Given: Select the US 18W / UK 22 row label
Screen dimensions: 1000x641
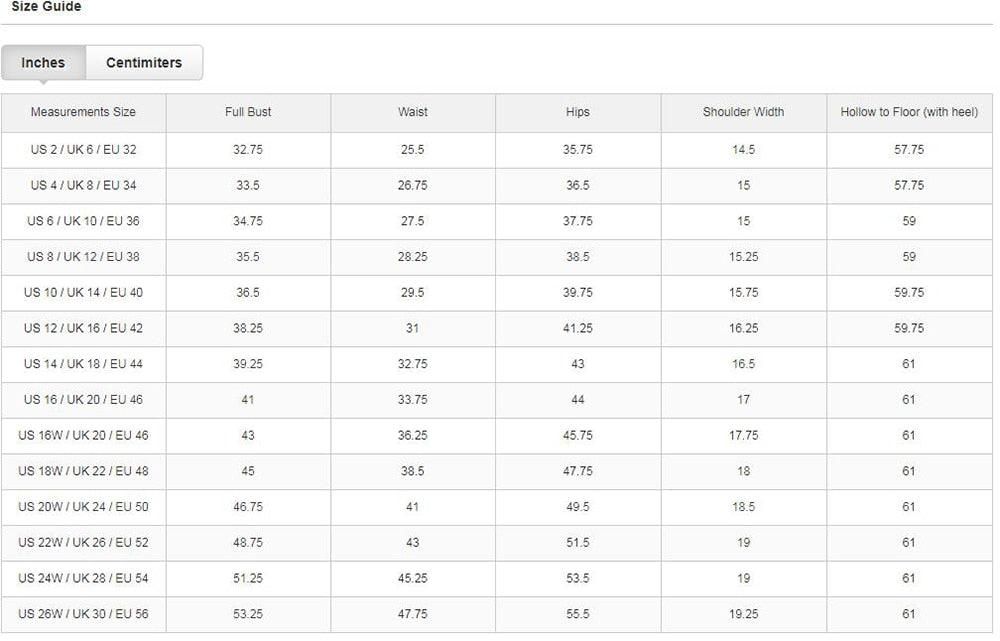Looking at the screenshot, I should [x=83, y=471].
